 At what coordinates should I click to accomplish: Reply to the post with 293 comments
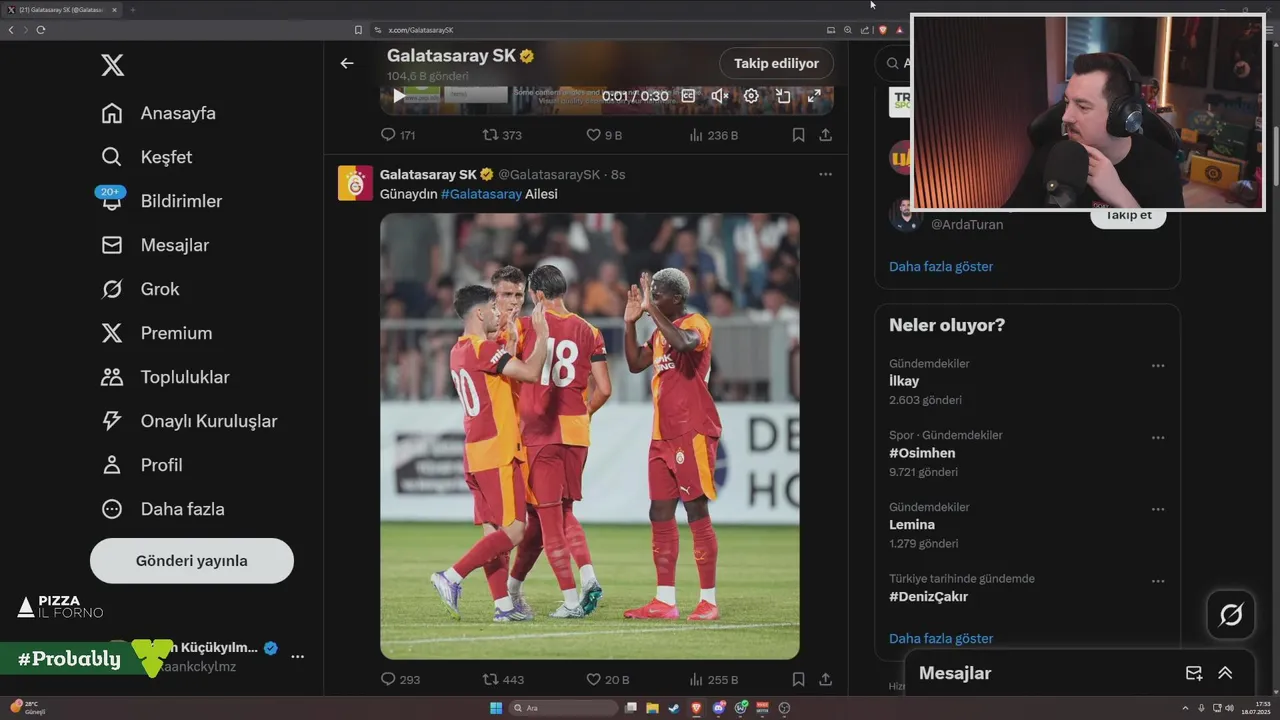(x=400, y=679)
